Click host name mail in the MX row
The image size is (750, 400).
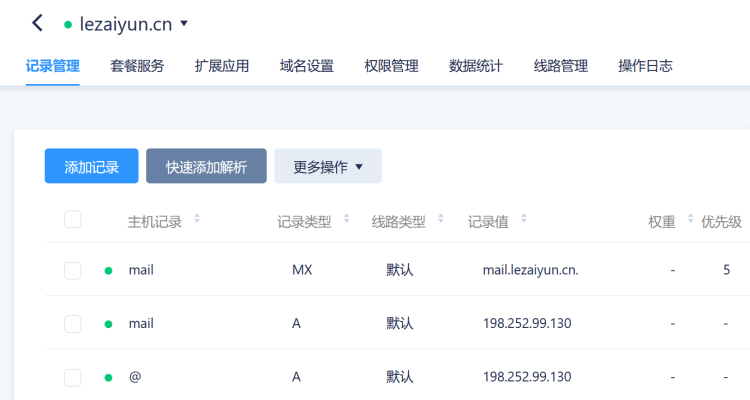[x=141, y=270]
